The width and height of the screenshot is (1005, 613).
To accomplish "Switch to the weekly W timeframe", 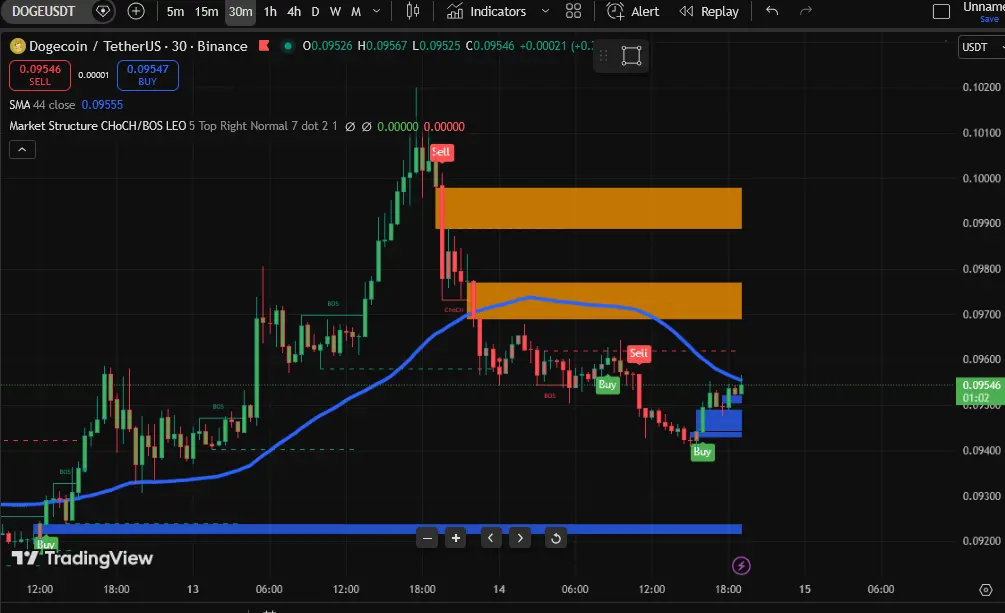I will 335,12.
